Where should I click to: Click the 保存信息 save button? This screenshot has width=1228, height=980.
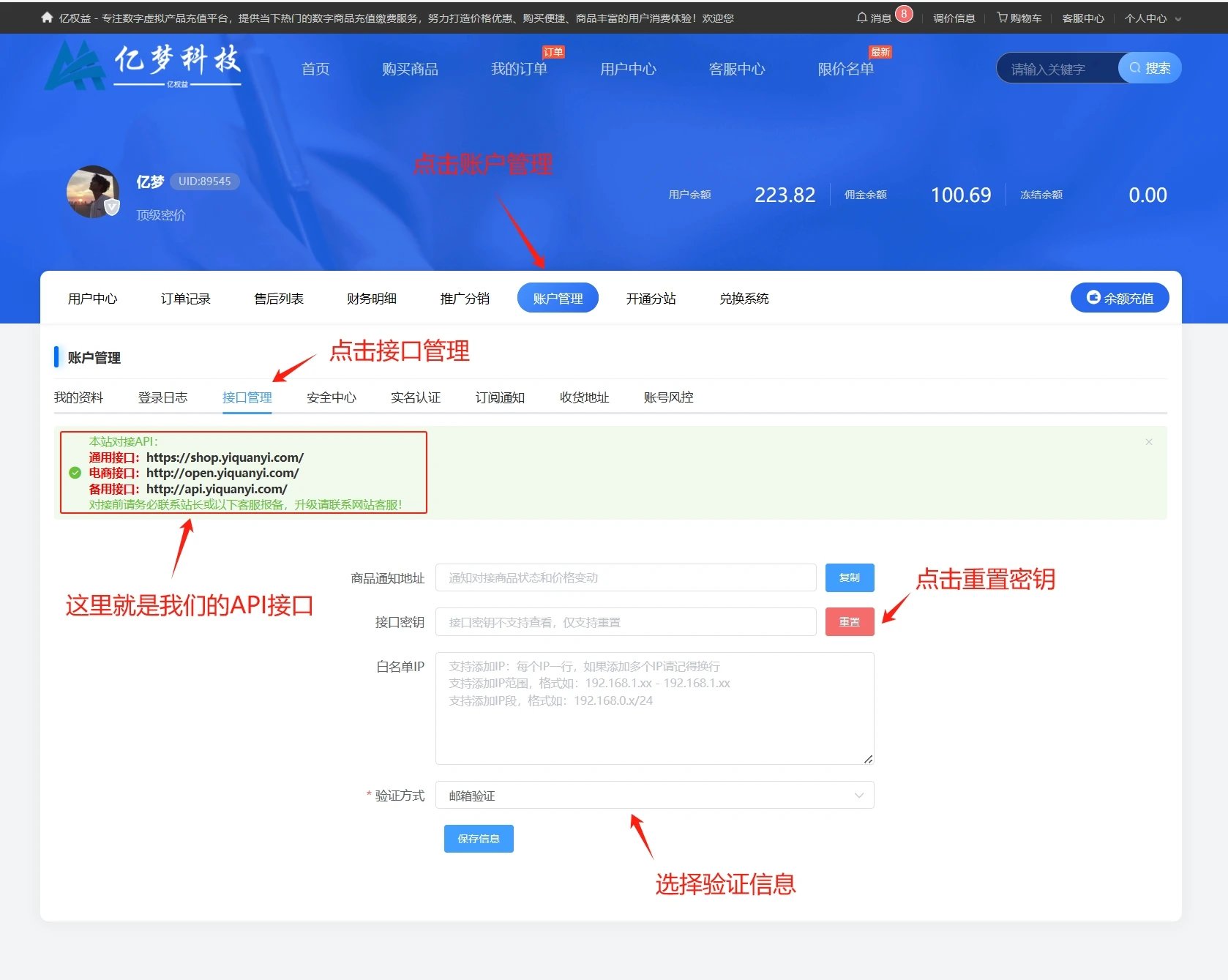478,839
